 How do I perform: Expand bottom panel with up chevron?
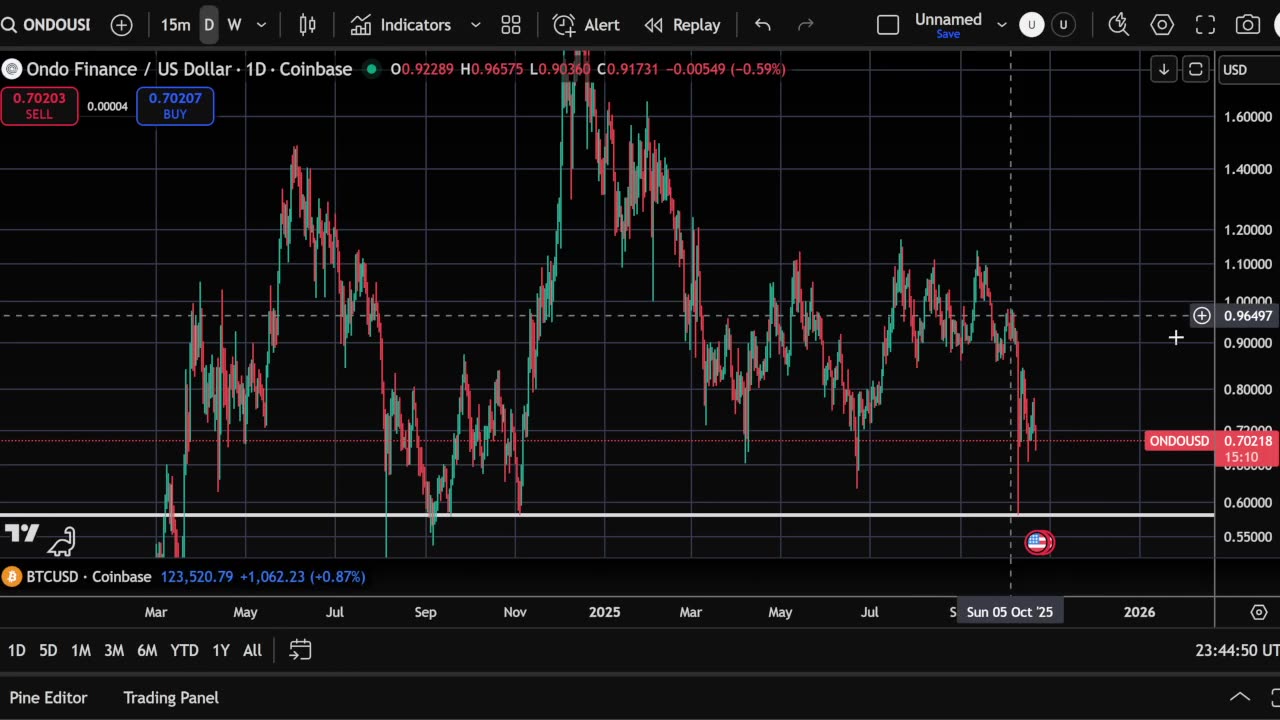pos(1240,697)
